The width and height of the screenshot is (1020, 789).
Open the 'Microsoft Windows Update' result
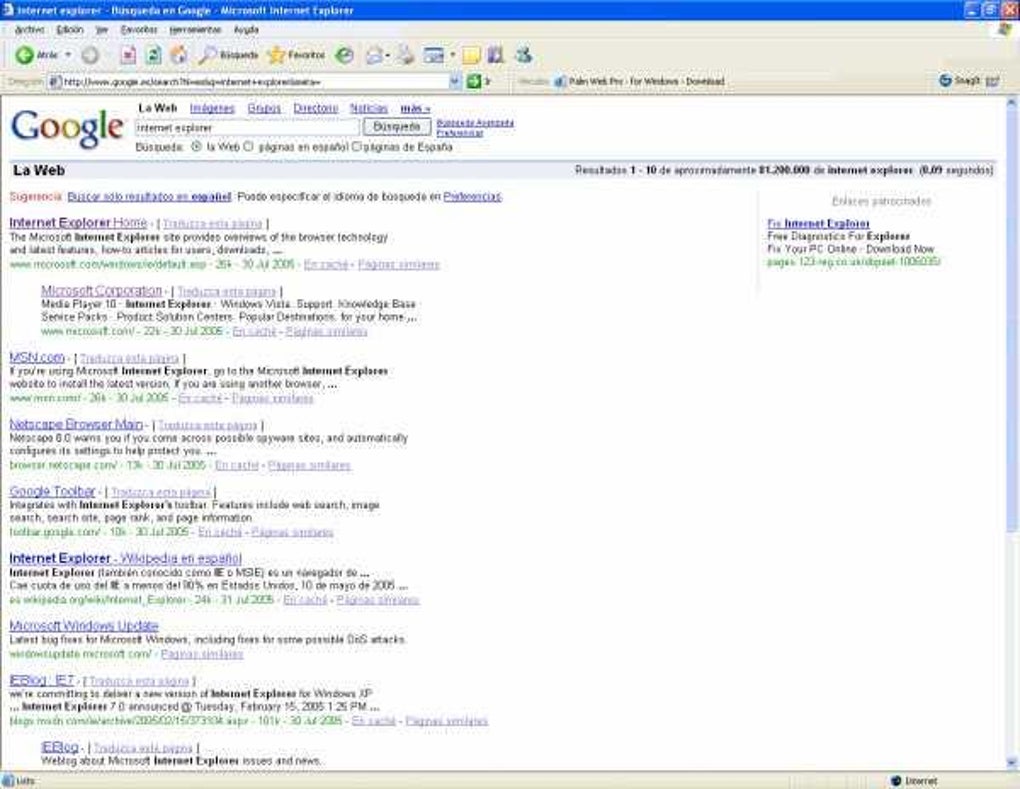coord(84,626)
